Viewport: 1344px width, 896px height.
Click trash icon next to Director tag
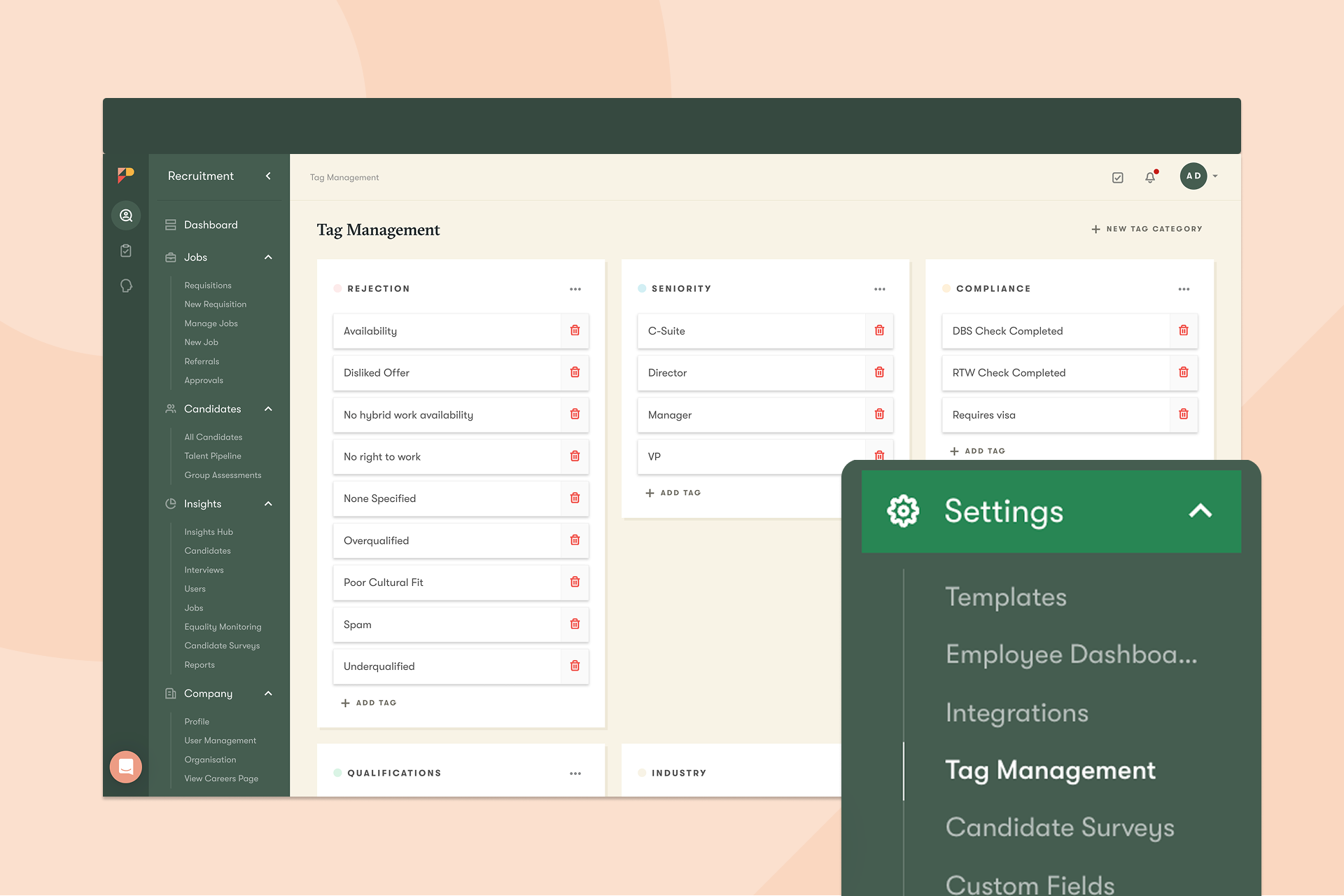[x=879, y=372]
